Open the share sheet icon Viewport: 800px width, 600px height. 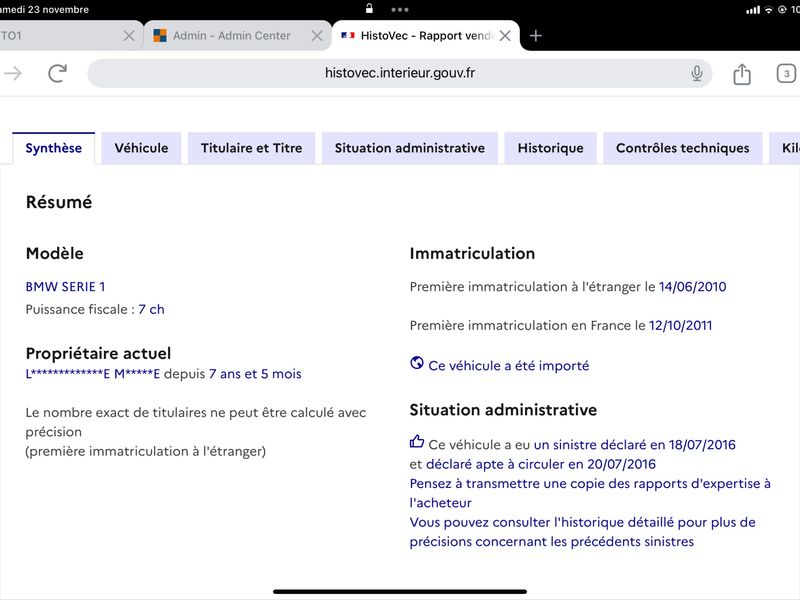point(742,74)
